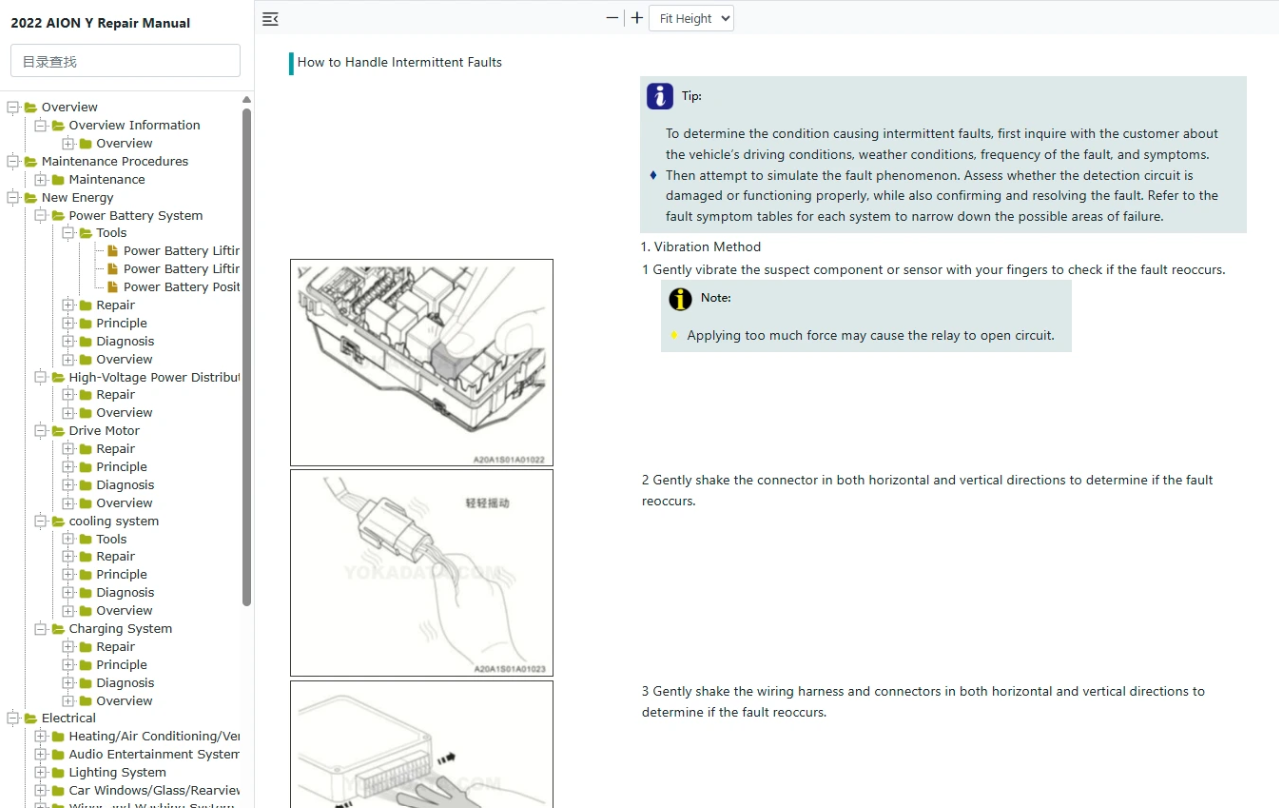Open the Power Battery Posit document
The width and height of the screenshot is (1279, 808).
[x=181, y=287]
